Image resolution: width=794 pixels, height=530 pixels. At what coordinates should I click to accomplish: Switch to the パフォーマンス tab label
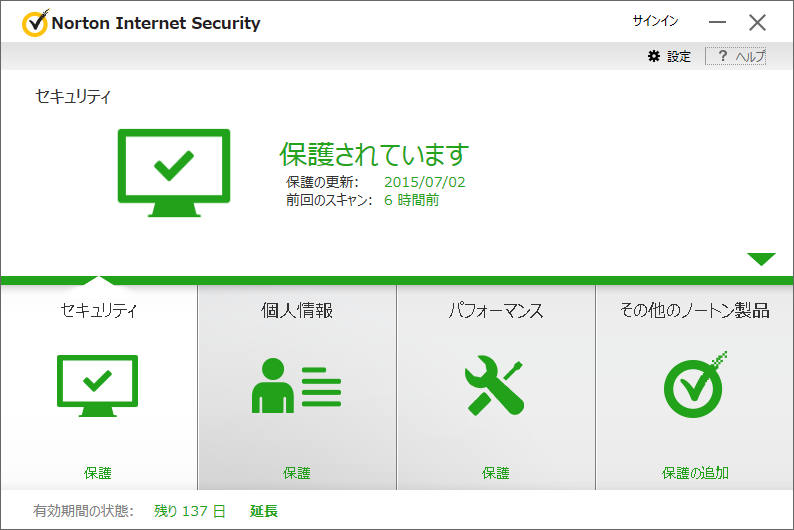(x=496, y=310)
